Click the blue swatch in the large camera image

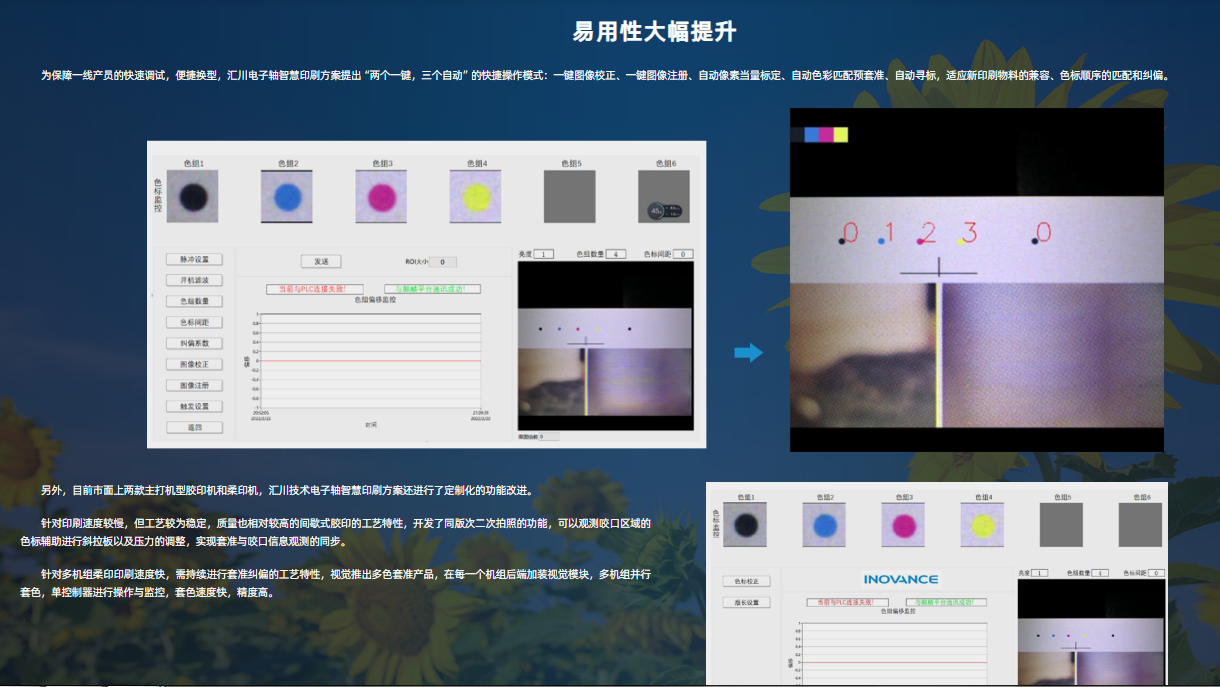[811, 134]
